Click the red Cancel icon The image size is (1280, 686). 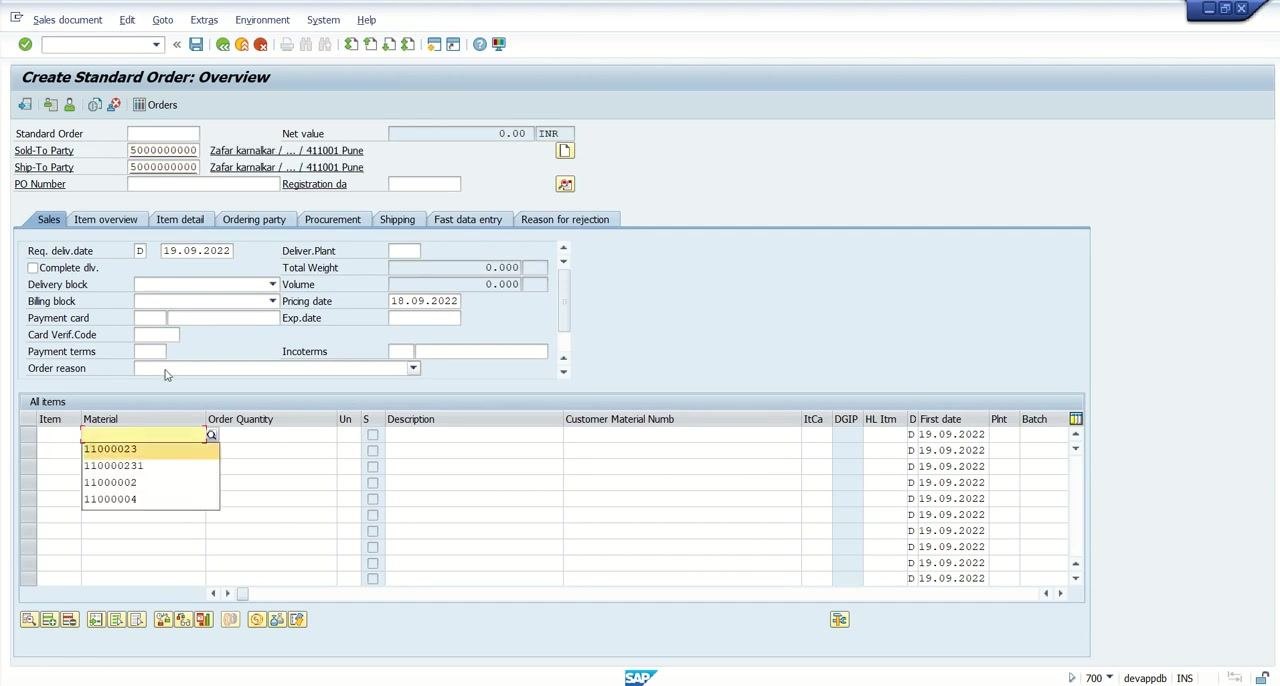(261, 44)
